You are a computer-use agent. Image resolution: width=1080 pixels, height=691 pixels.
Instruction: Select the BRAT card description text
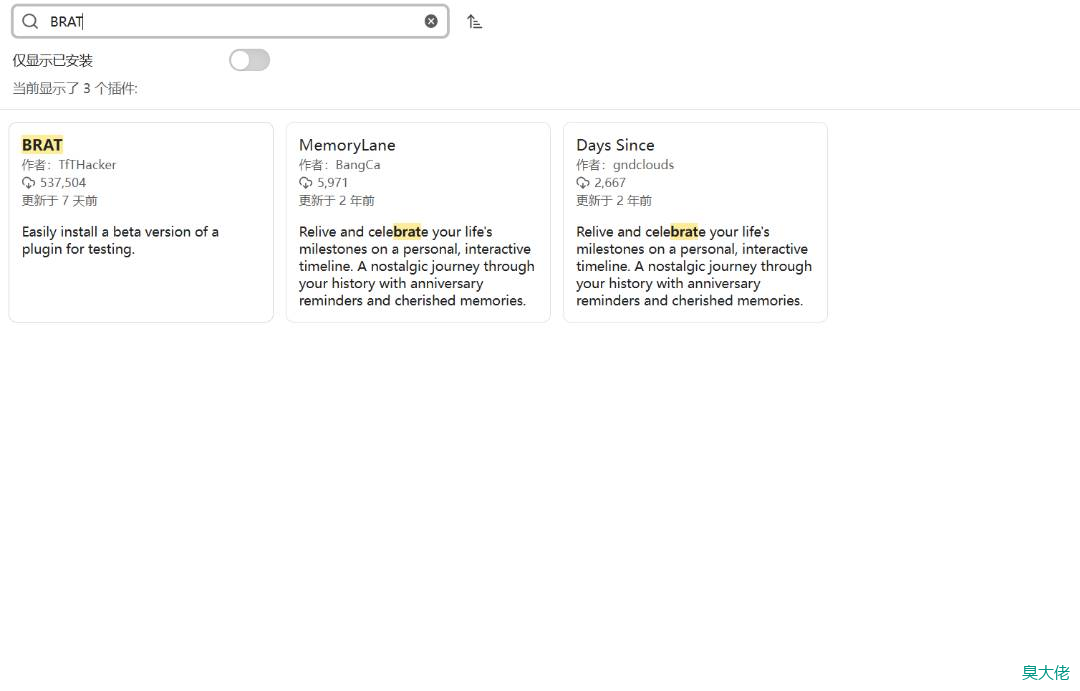[120, 240]
